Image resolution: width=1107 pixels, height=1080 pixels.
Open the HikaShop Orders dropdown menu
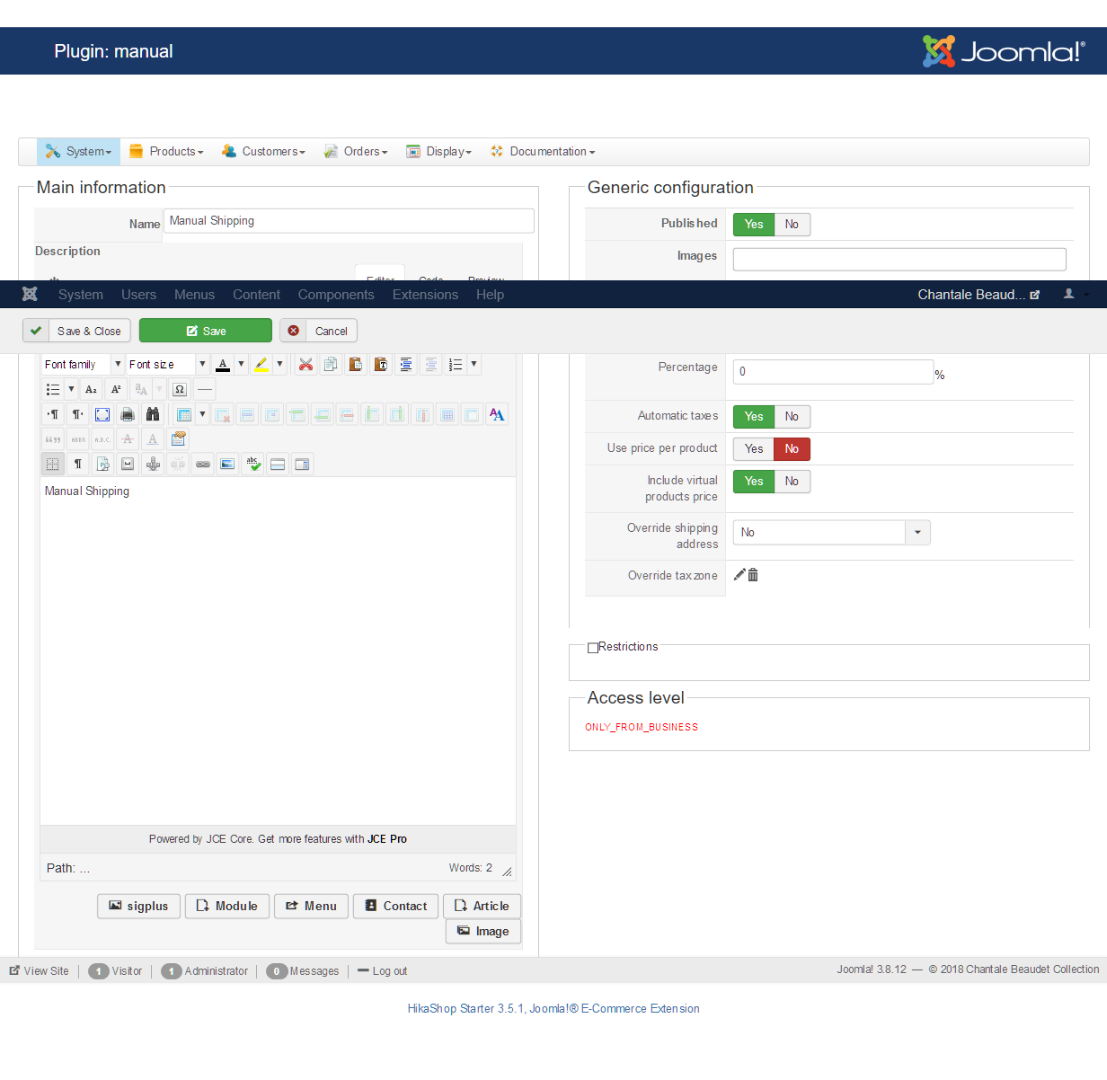pos(357,152)
